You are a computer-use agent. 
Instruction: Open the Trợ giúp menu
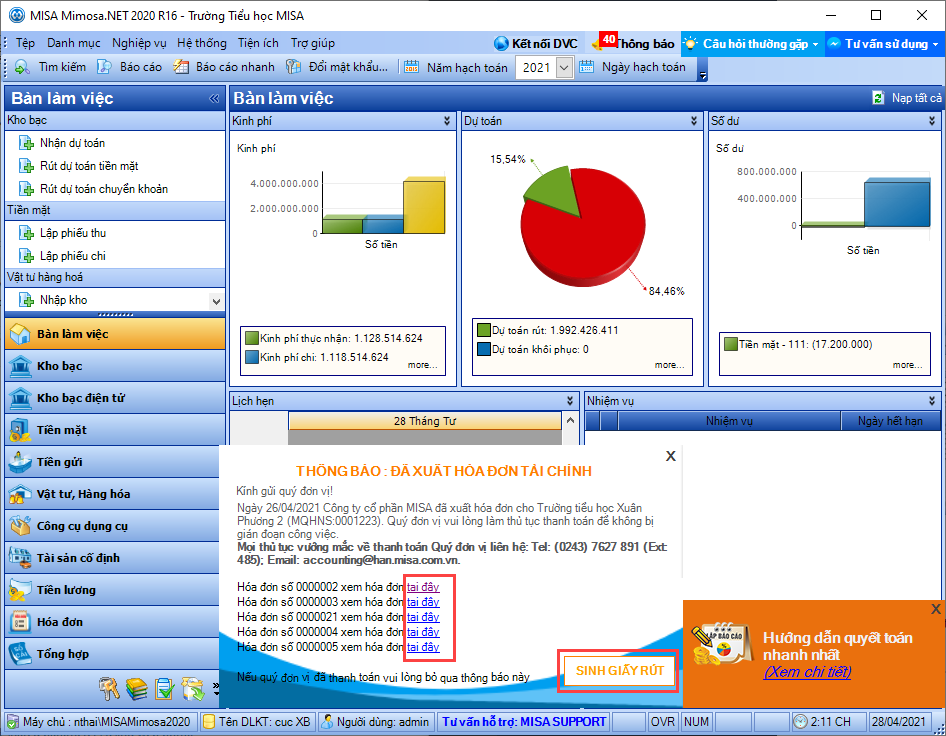[x=313, y=43]
